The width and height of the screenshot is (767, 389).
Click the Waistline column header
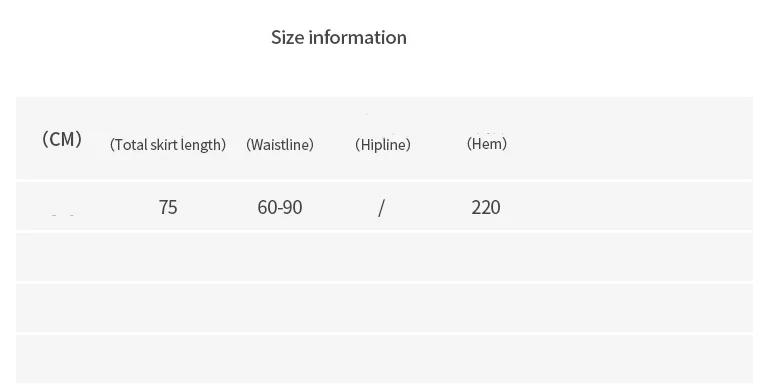tap(280, 144)
